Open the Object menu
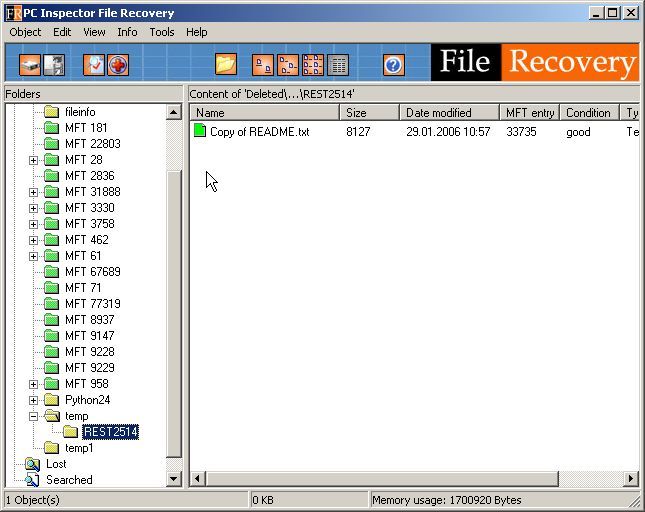This screenshot has width=645, height=512. [25, 32]
